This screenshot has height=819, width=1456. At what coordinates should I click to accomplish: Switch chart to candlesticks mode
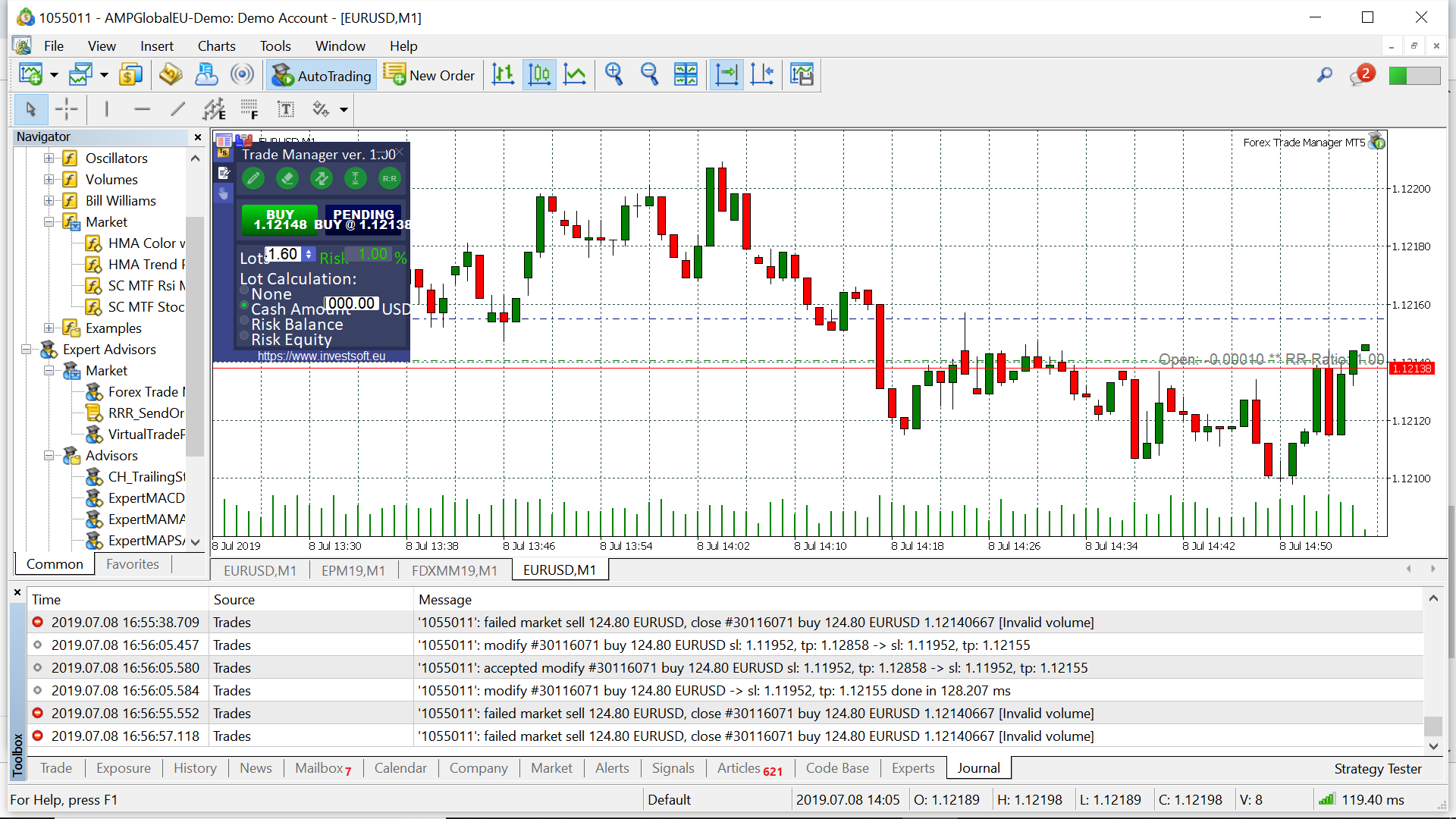539,74
